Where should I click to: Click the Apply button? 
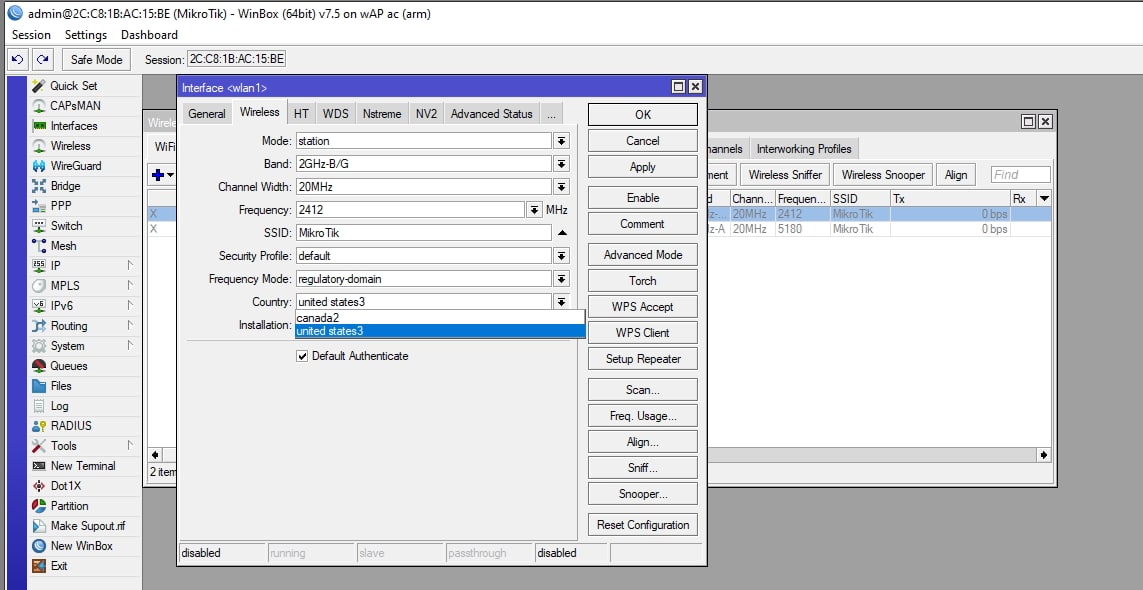coord(642,167)
